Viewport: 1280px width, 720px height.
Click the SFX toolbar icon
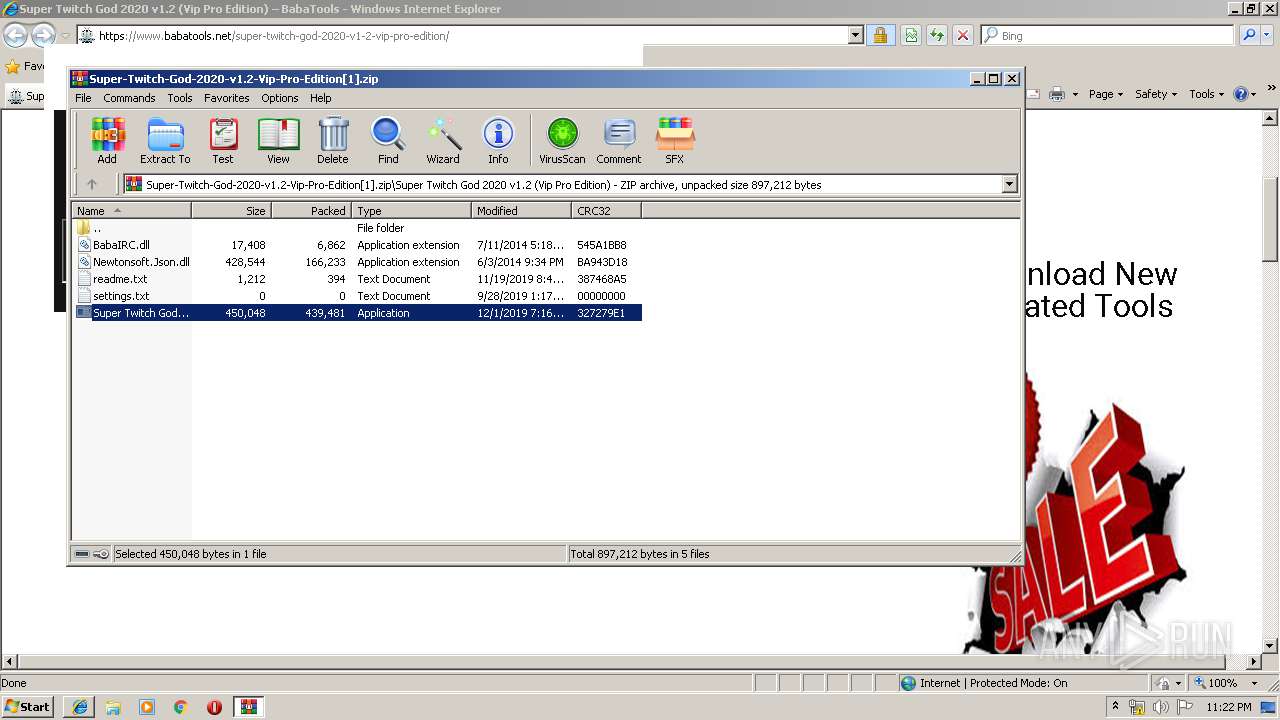[675, 141]
